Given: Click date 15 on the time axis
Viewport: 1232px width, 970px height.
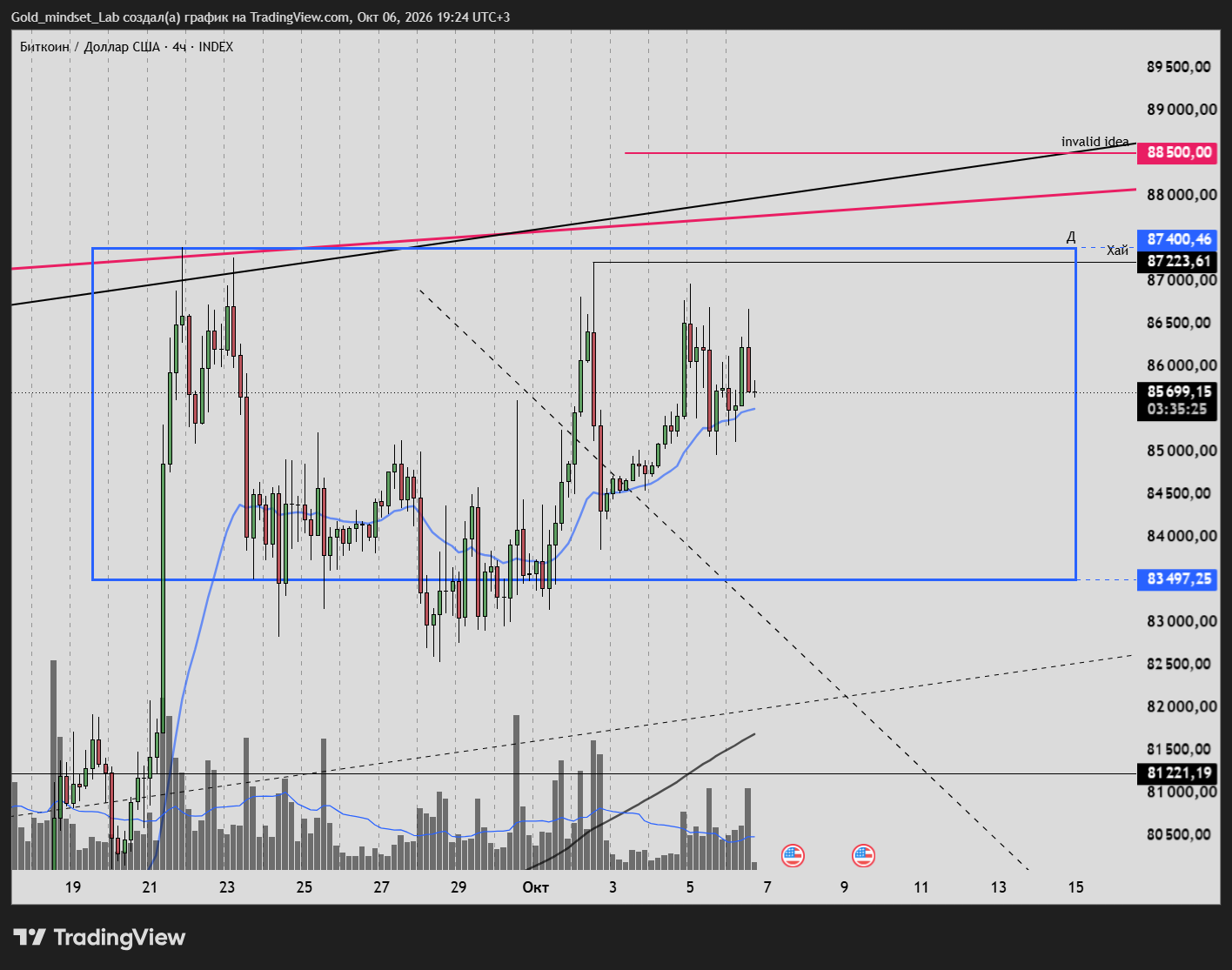Looking at the screenshot, I should pos(1076,887).
